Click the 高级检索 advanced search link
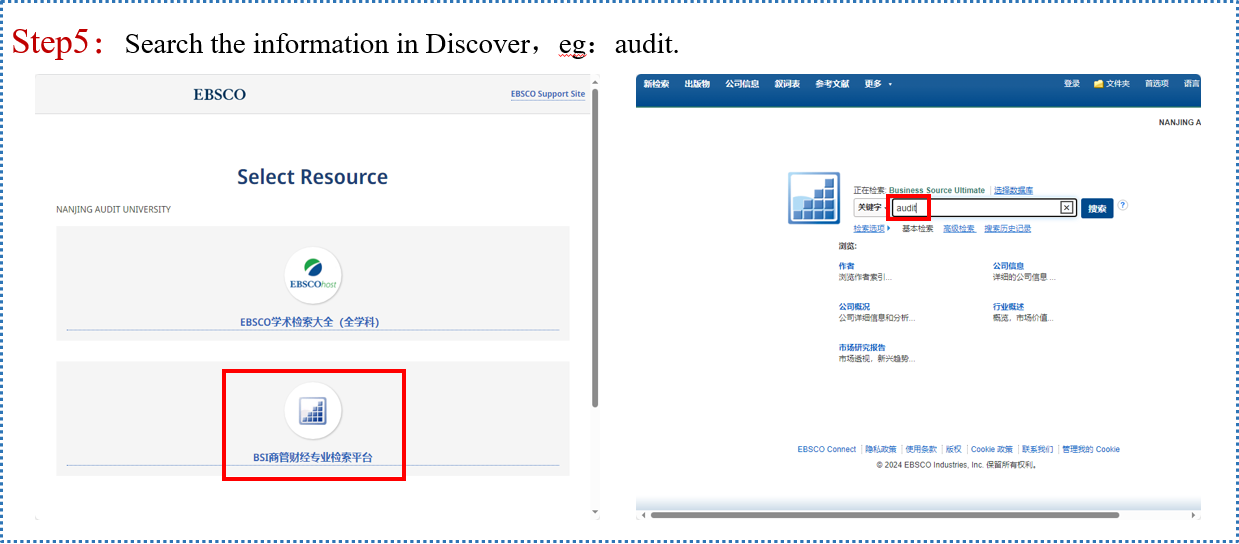 tap(958, 229)
